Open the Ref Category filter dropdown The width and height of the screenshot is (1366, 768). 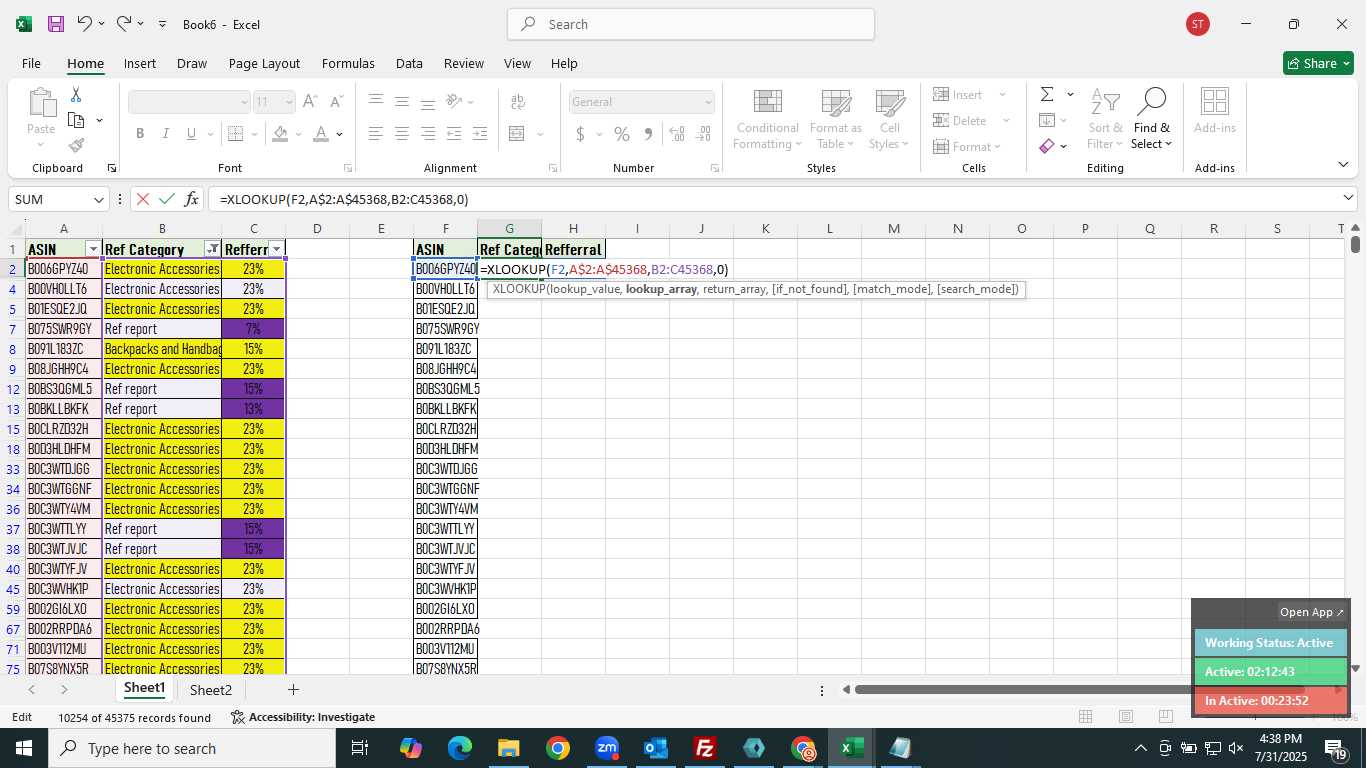coord(212,249)
